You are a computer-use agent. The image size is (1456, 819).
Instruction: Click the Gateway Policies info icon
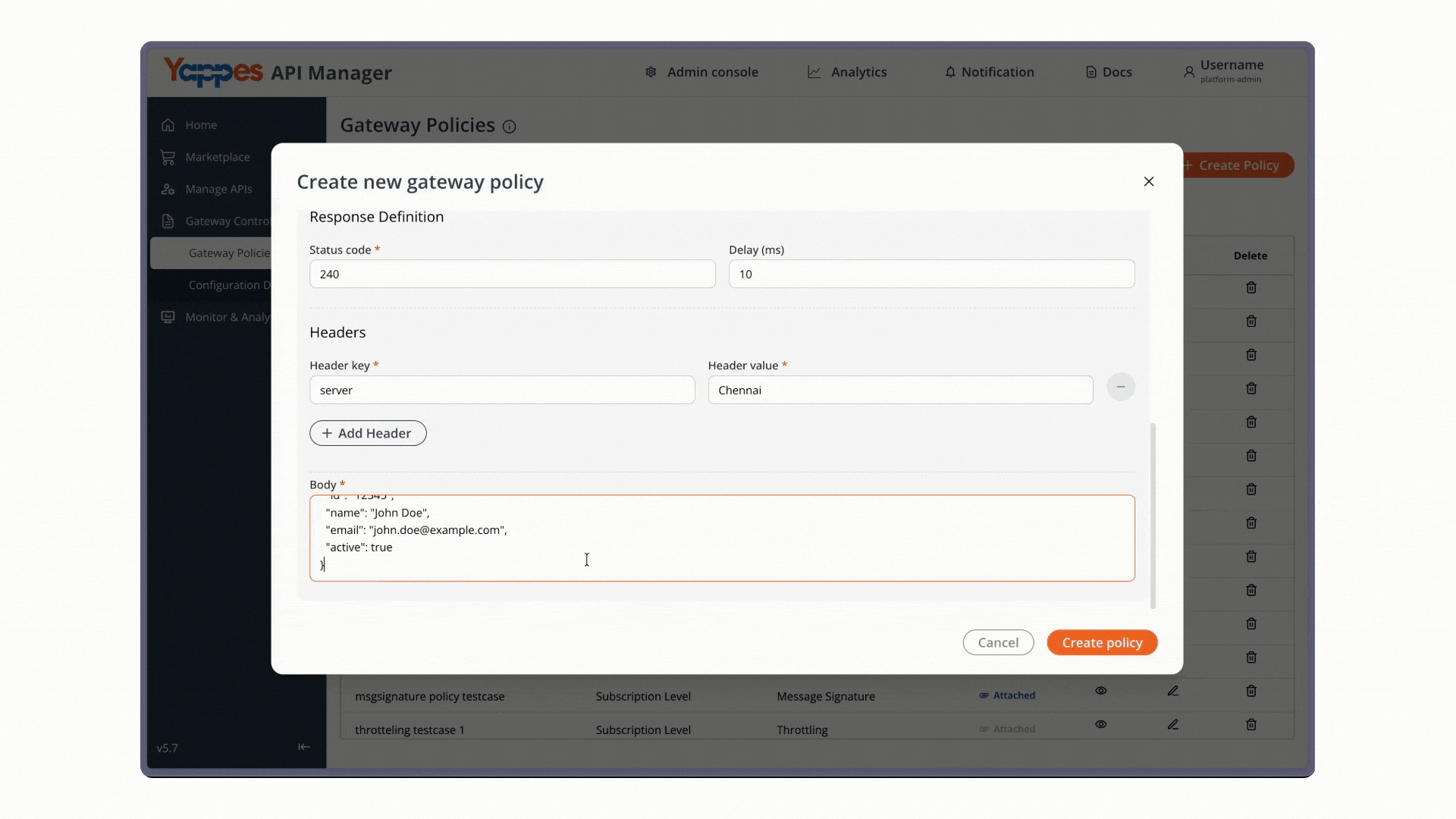pos(510,127)
